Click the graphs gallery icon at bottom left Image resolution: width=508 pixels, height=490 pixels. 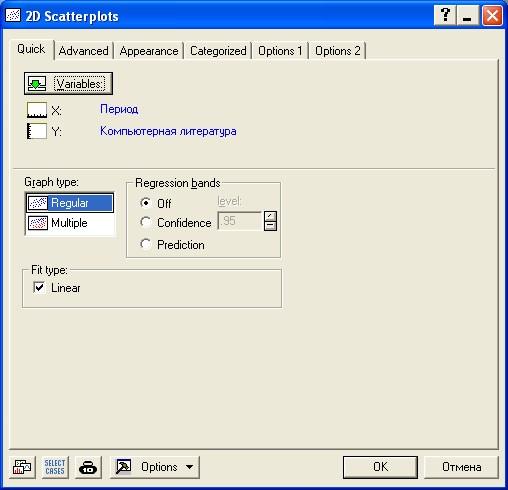pyautogui.click(x=22, y=467)
